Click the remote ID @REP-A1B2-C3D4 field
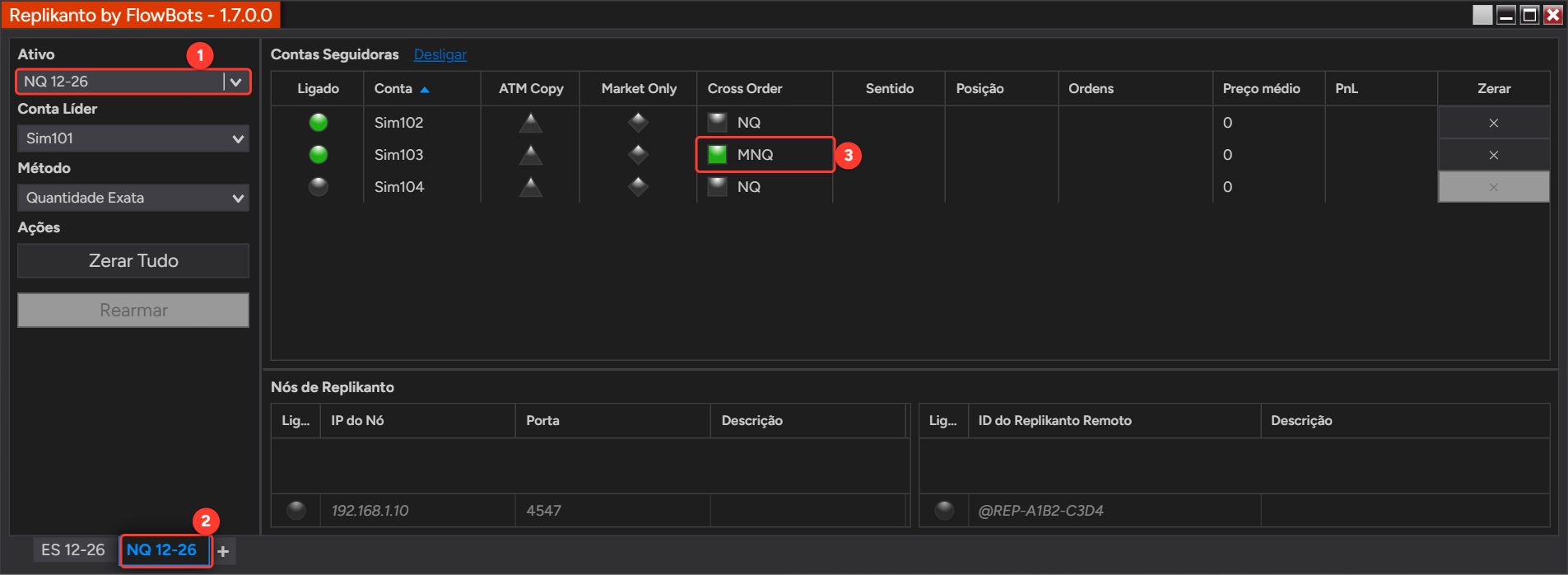This screenshot has height=575, width=1568. pos(1114,511)
